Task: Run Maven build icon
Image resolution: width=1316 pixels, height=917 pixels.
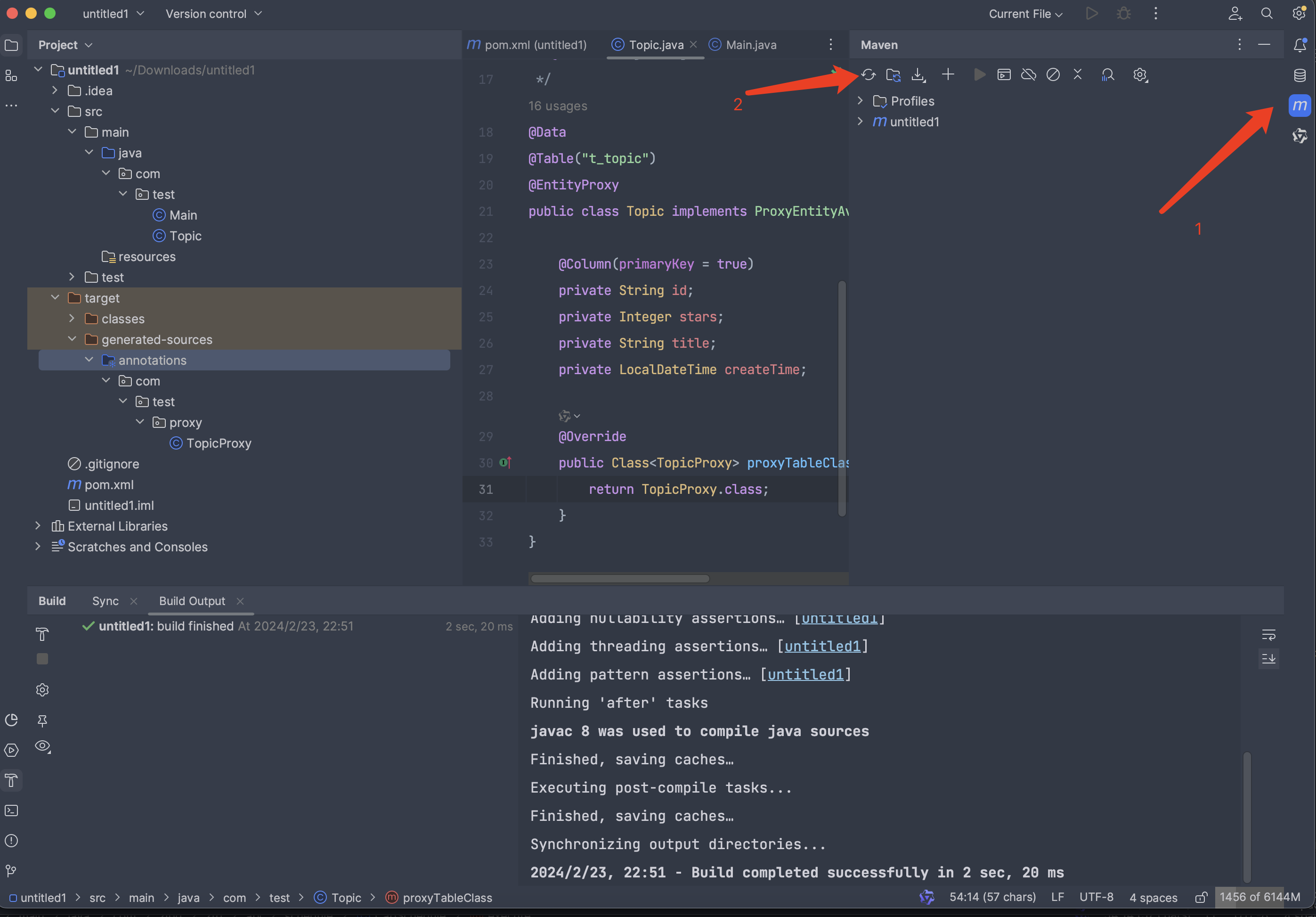Action: click(980, 74)
